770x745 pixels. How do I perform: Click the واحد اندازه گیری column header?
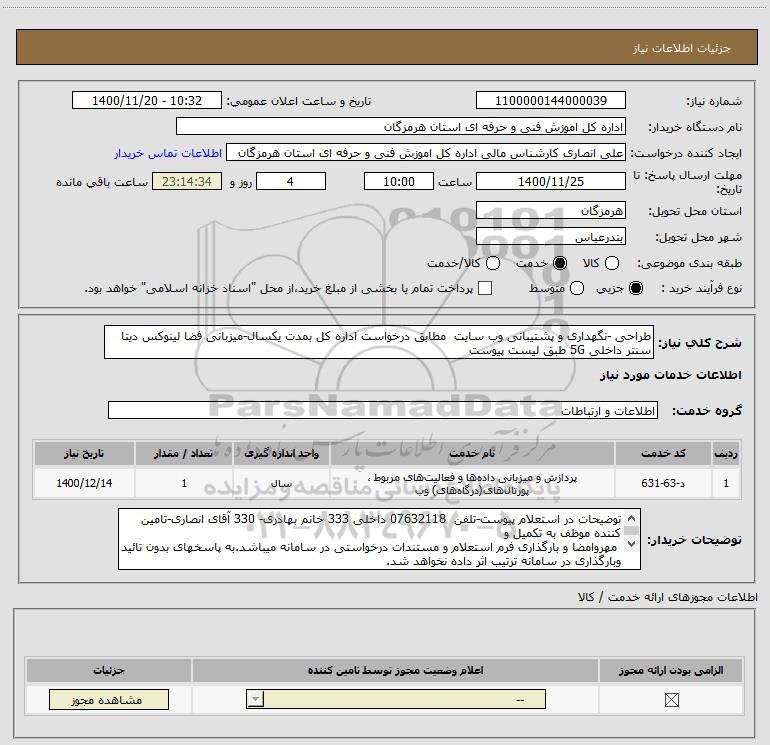pos(281,453)
